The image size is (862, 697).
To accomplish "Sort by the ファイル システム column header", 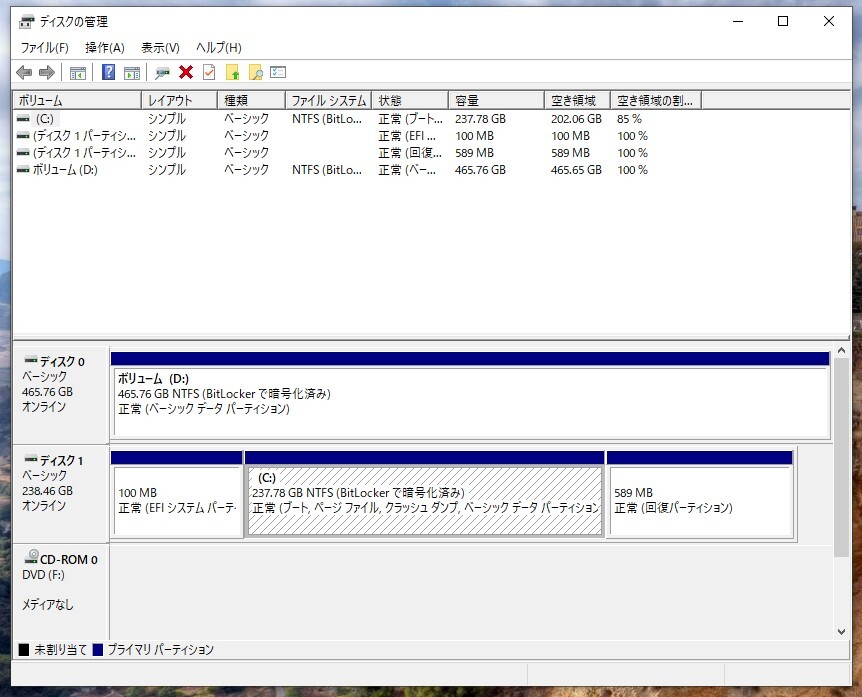I will 328,101.
